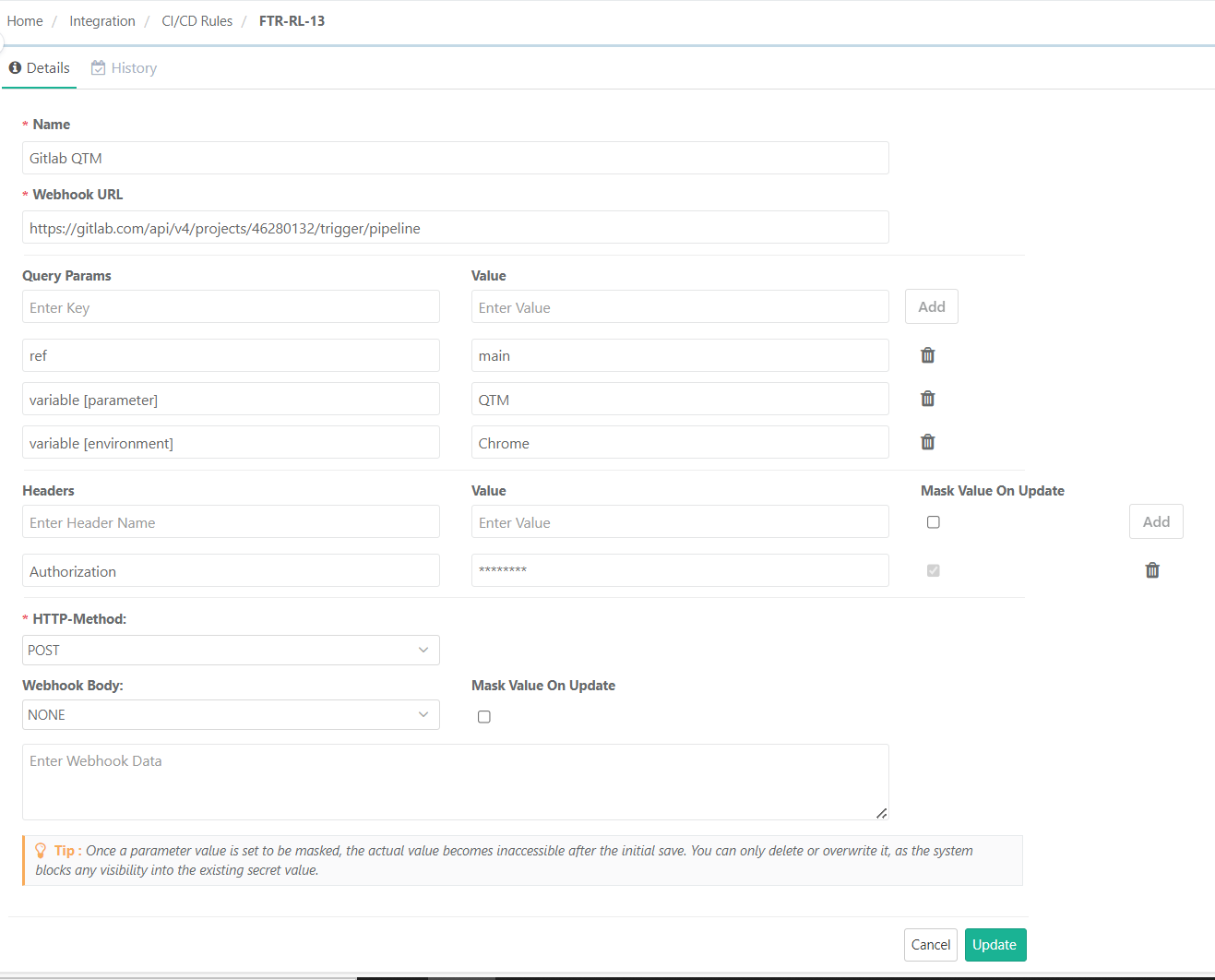This screenshot has height=980, width=1215.
Task: Cancel the webhook edits
Action: [930, 944]
